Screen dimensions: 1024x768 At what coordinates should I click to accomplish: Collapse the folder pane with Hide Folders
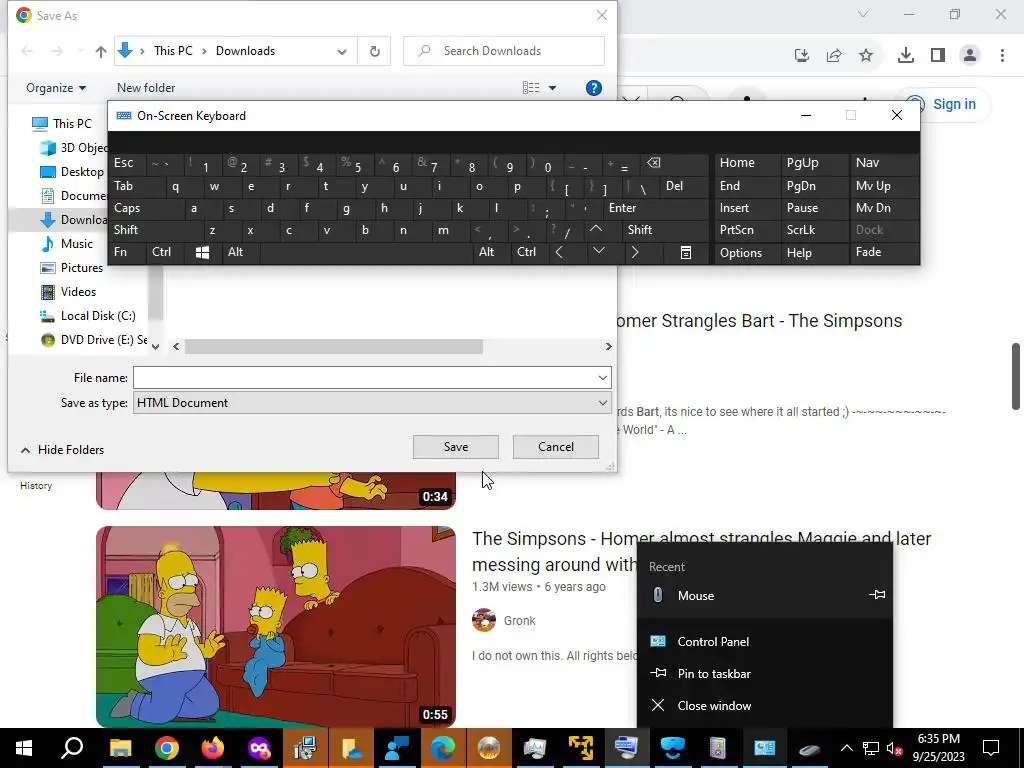tap(63, 449)
